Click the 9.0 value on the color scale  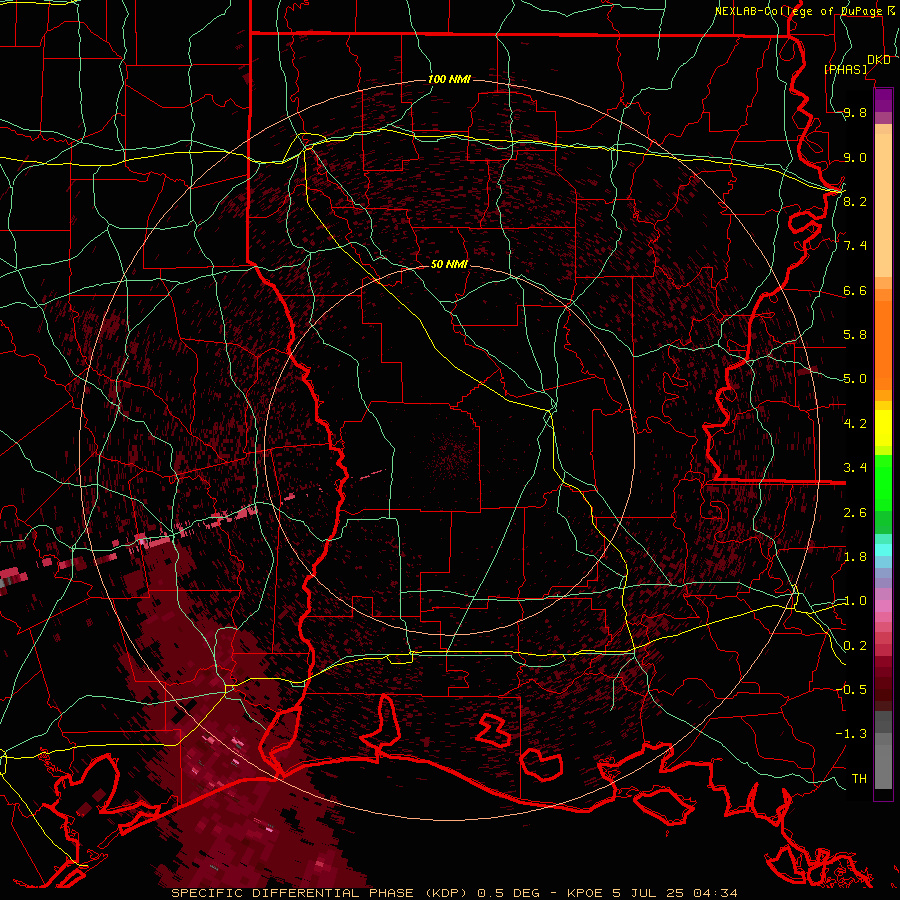click(x=855, y=157)
